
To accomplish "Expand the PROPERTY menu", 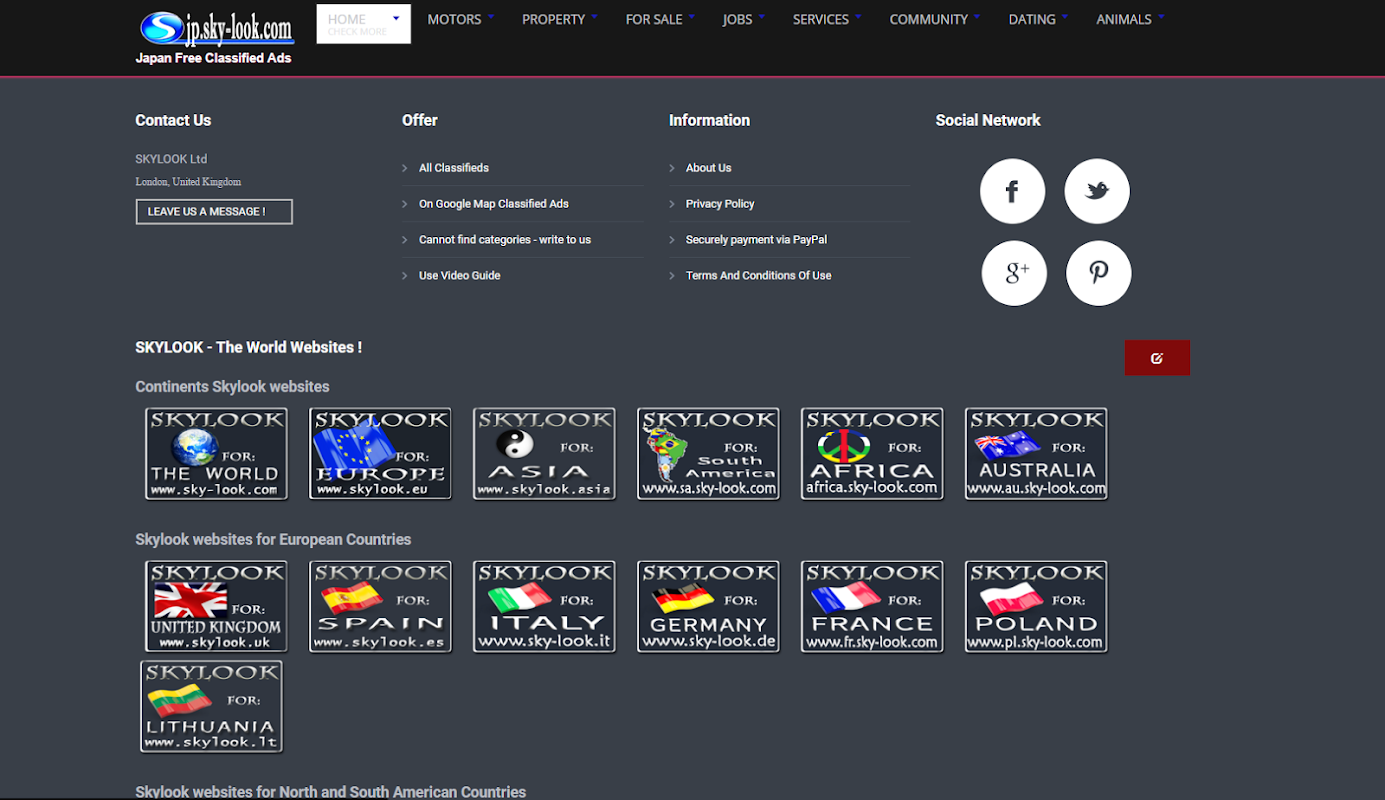I will tap(560, 19).
